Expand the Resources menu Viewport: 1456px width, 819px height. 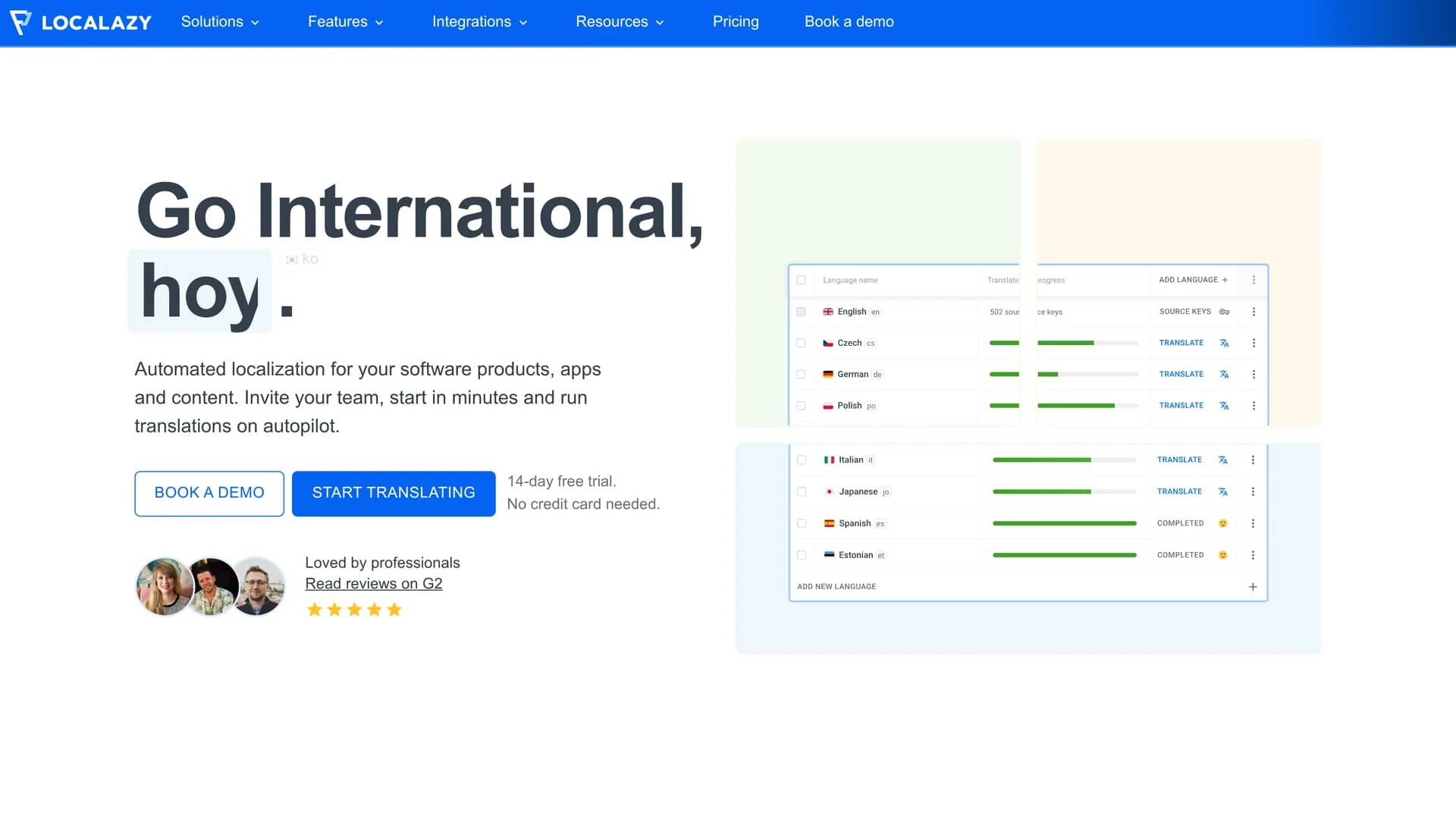pos(620,22)
